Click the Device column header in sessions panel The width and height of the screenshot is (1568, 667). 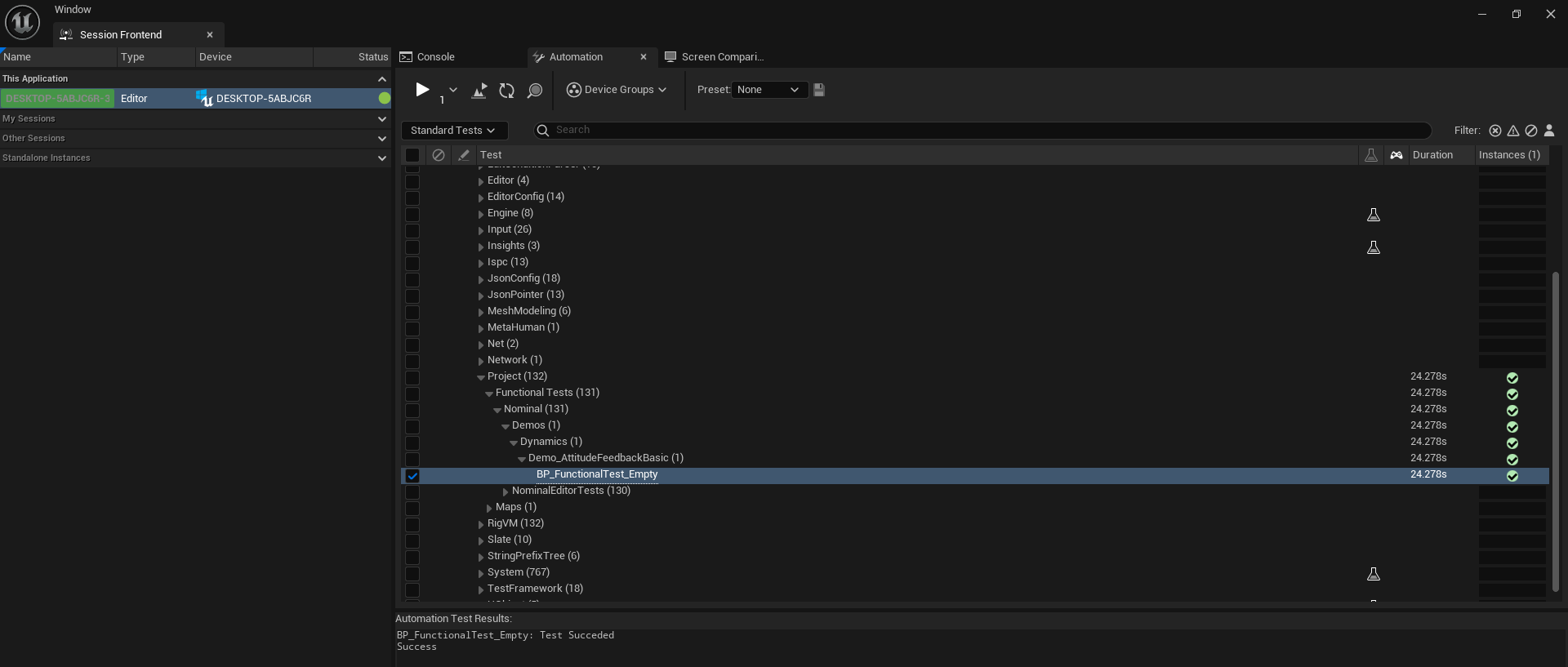pyautogui.click(x=254, y=57)
